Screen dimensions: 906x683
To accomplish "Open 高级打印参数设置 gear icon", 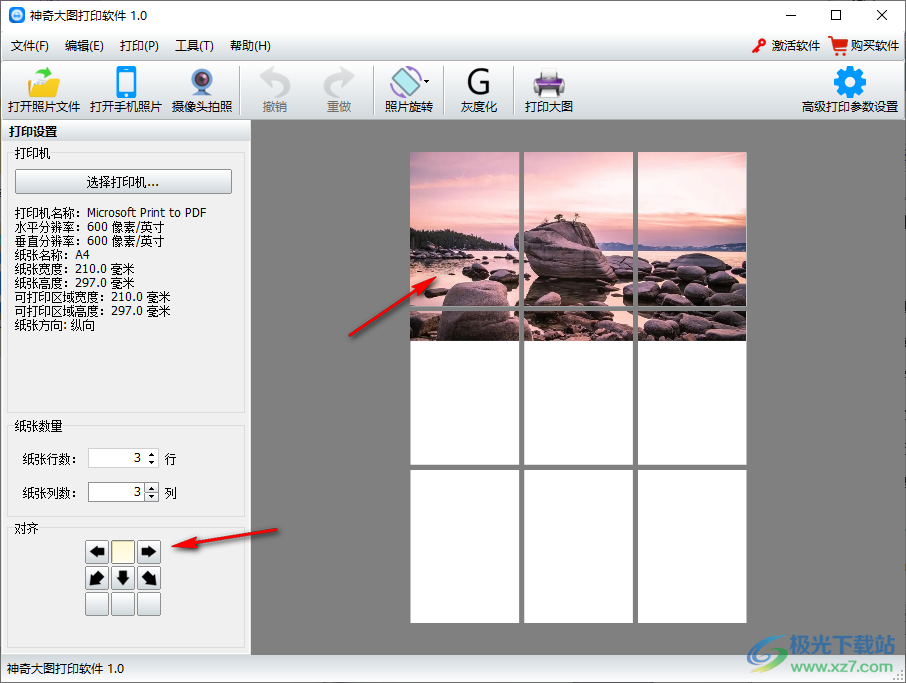I will click(849, 83).
